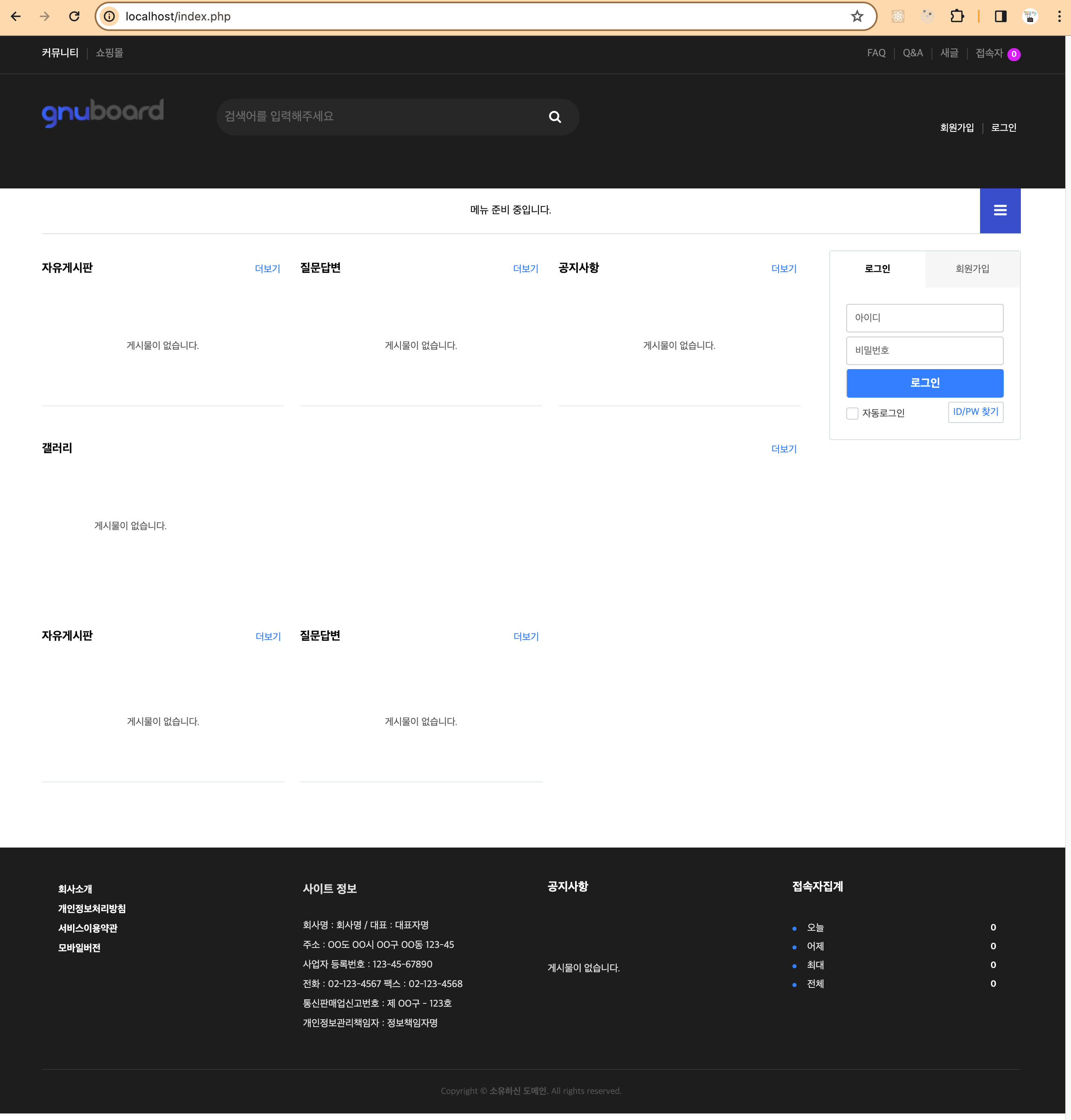1071x1120 pixels.
Task: Enable 자동로그인 checkbox
Action: [852, 413]
